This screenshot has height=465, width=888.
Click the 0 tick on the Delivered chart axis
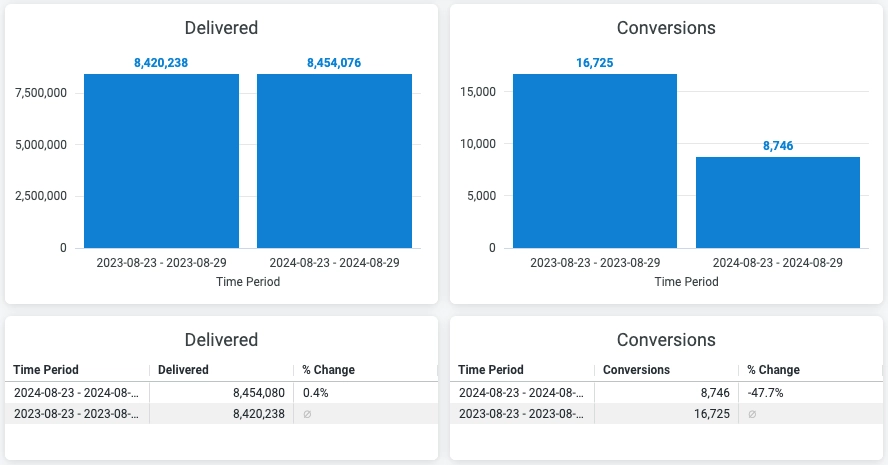pos(63,248)
